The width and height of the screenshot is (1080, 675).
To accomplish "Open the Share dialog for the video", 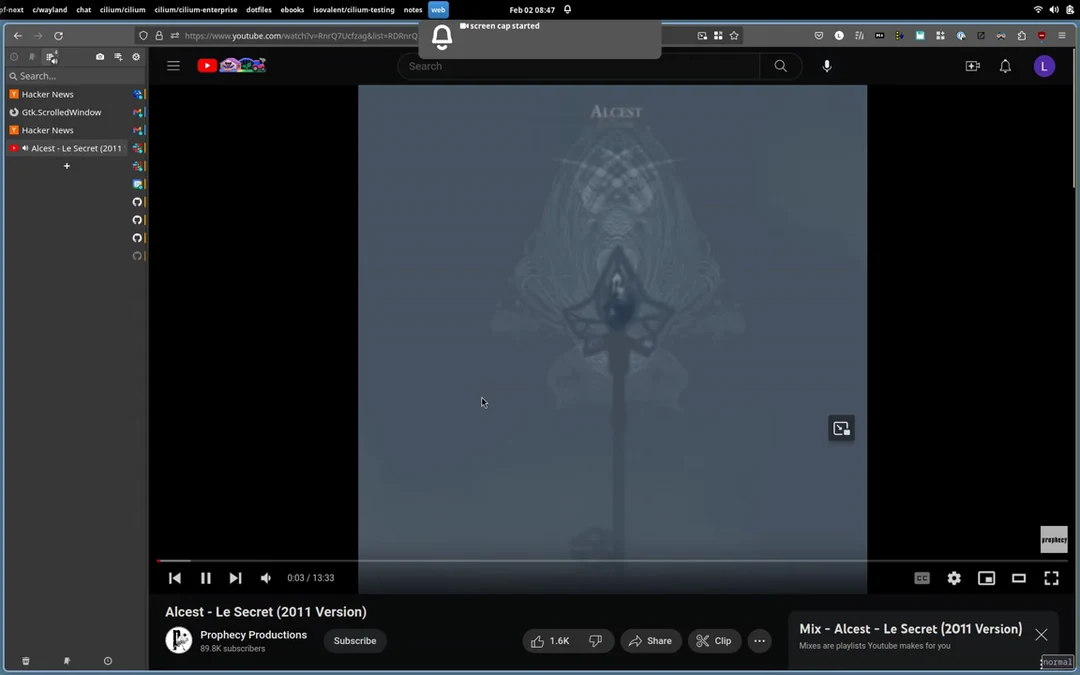I will point(651,640).
